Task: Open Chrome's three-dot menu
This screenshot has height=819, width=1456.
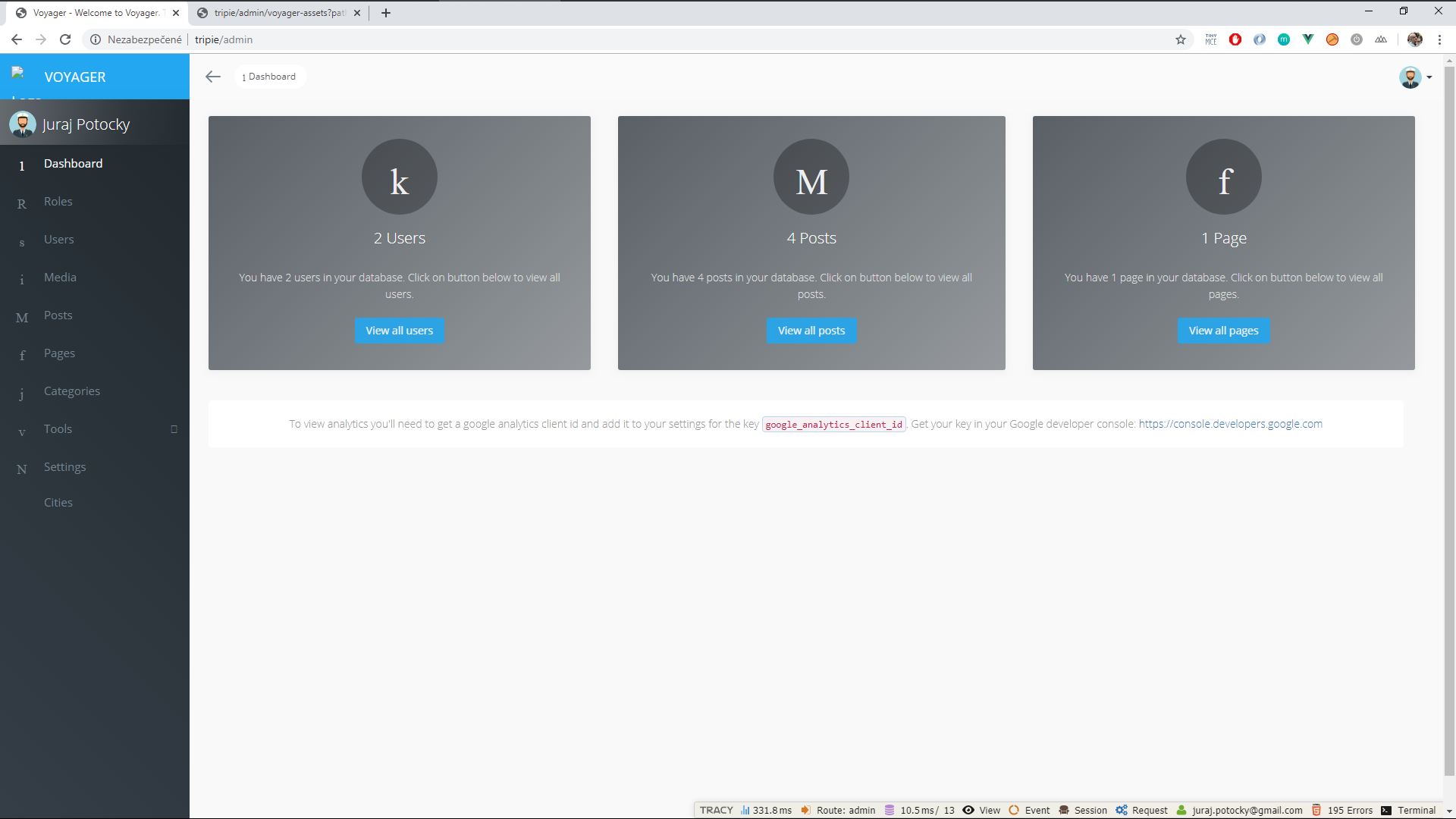Action: [x=1439, y=39]
